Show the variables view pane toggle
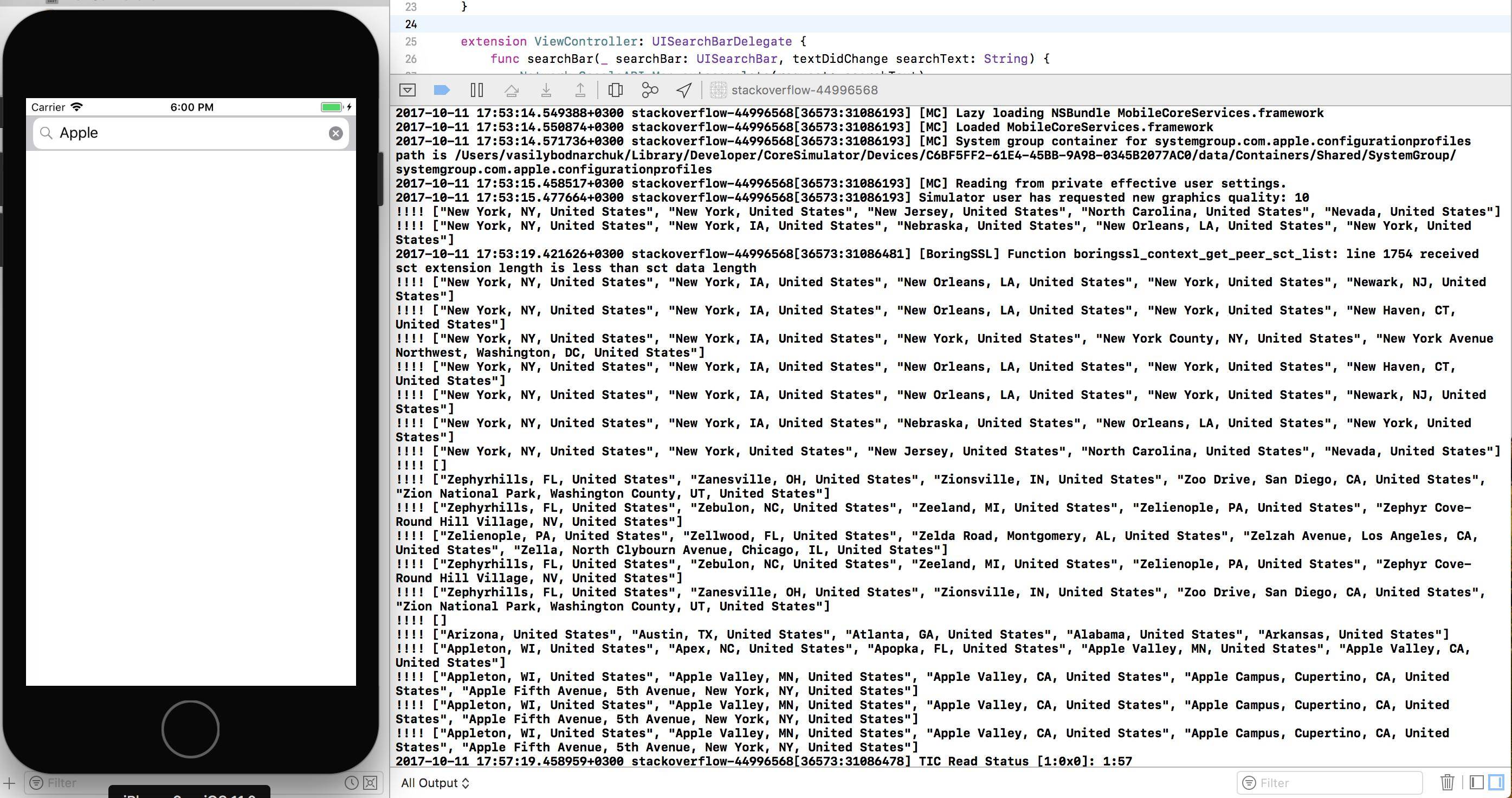The width and height of the screenshot is (1512, 798). (1477, 782)
